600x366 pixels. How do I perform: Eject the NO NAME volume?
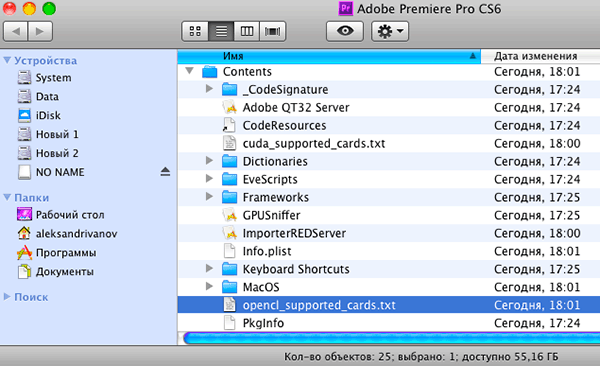pyautogui.click(x=165, y=172)
